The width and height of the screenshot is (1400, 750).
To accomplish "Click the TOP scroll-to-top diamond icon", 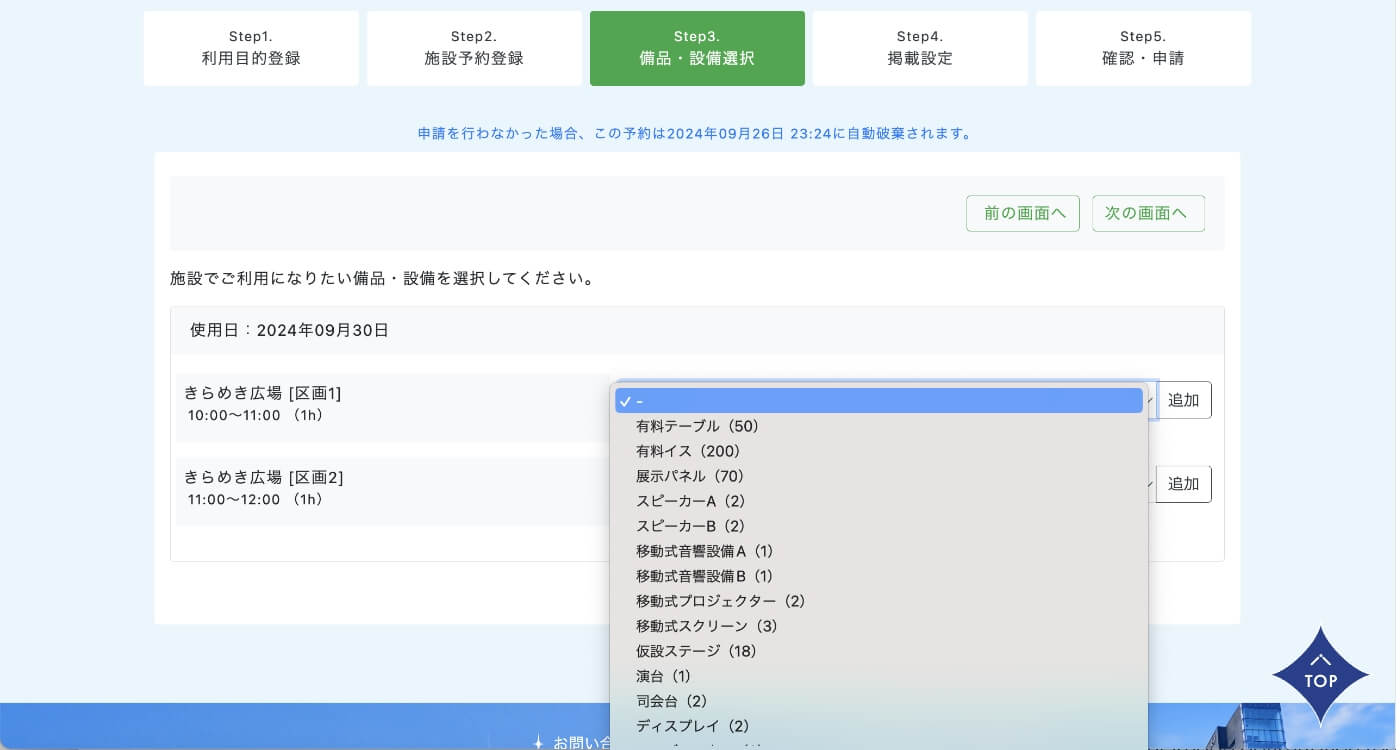I will click(1320, 676).
